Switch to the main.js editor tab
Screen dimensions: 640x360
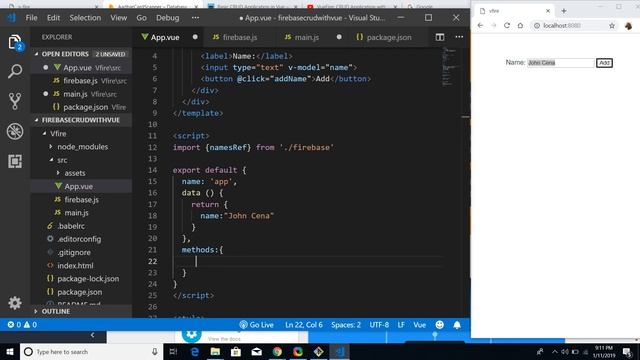point(312,37)
